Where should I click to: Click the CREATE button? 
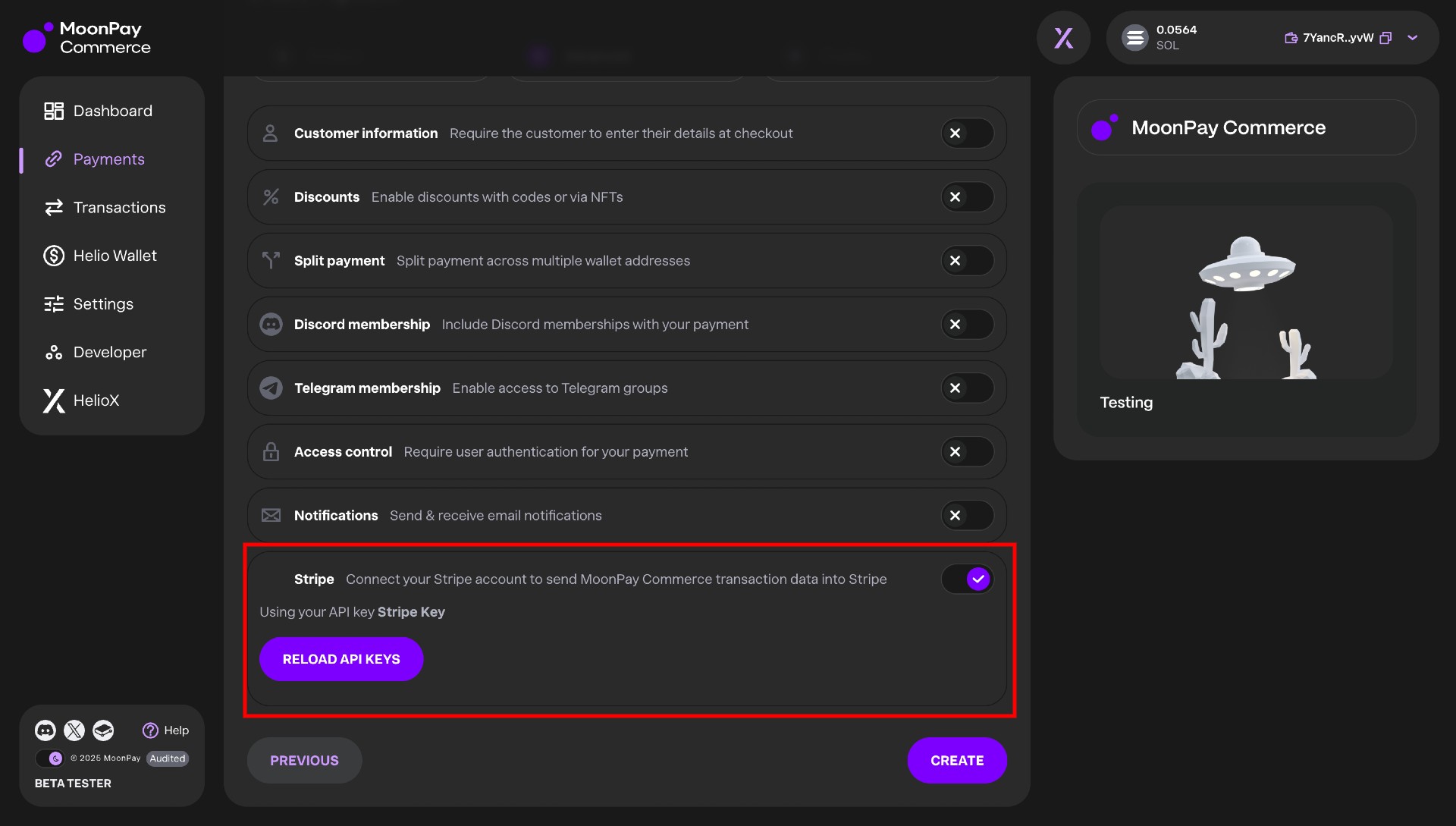coord(956,761)
